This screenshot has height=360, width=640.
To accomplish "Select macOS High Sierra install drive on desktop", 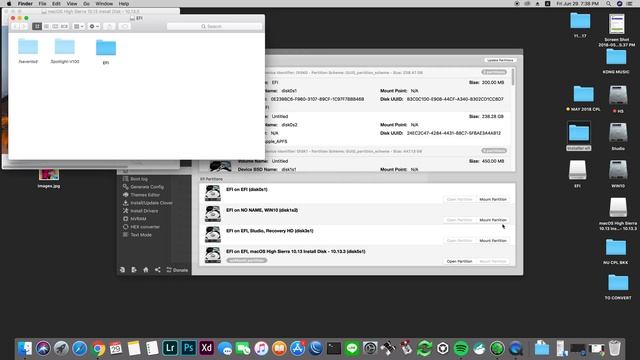I will [x=618, y=214].
